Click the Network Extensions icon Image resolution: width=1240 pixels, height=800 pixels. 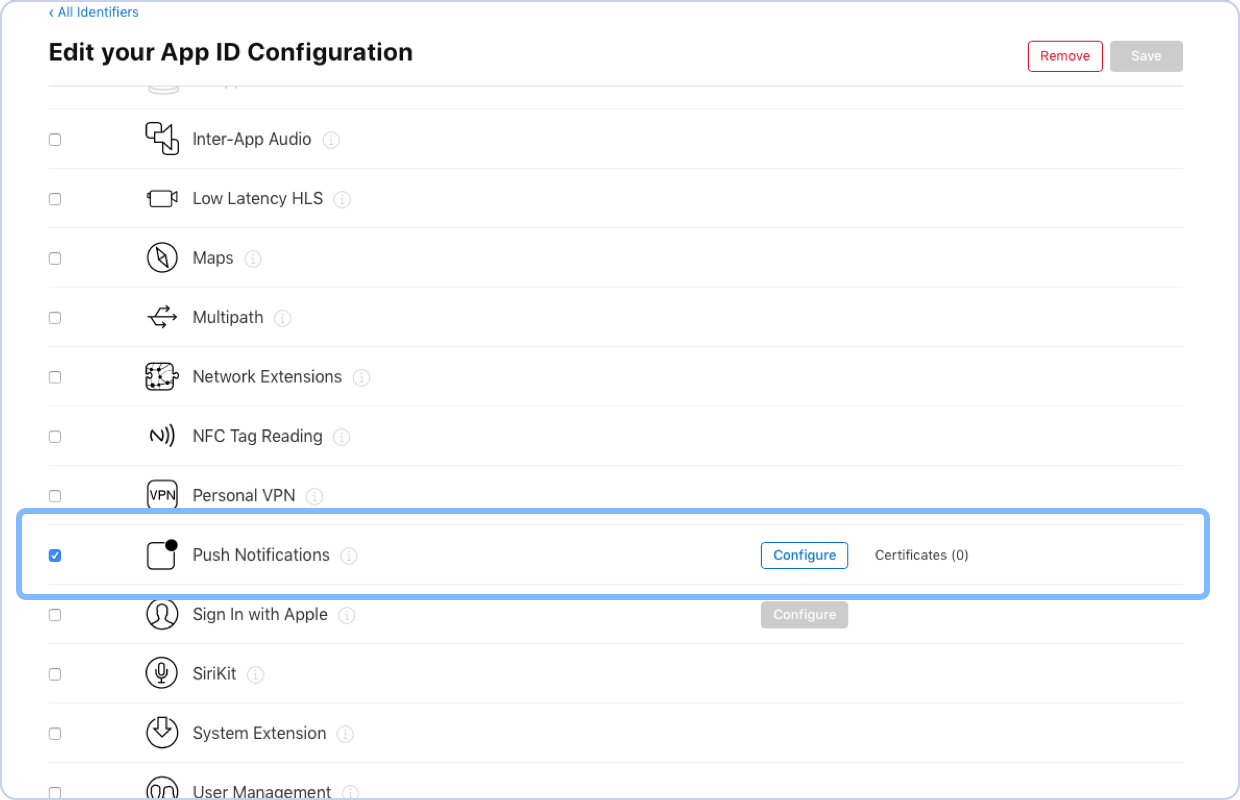[x=161, y=376]
